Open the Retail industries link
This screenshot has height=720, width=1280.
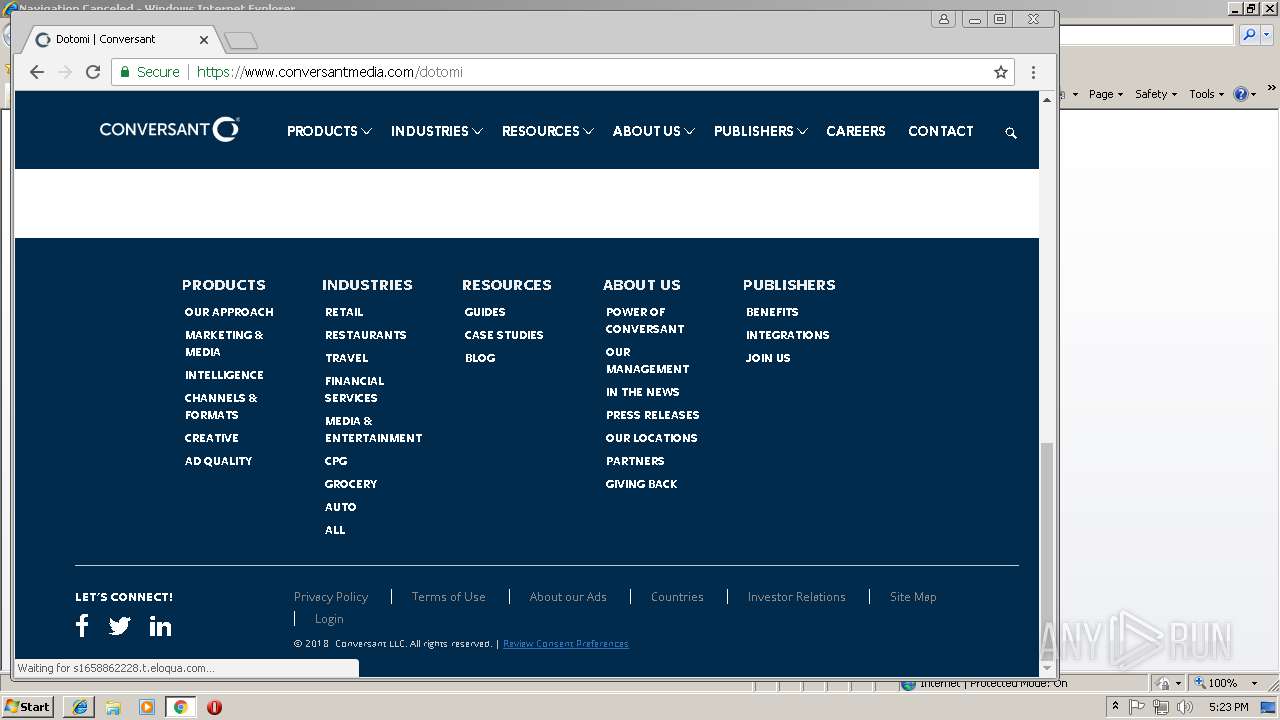click(344, 312)
